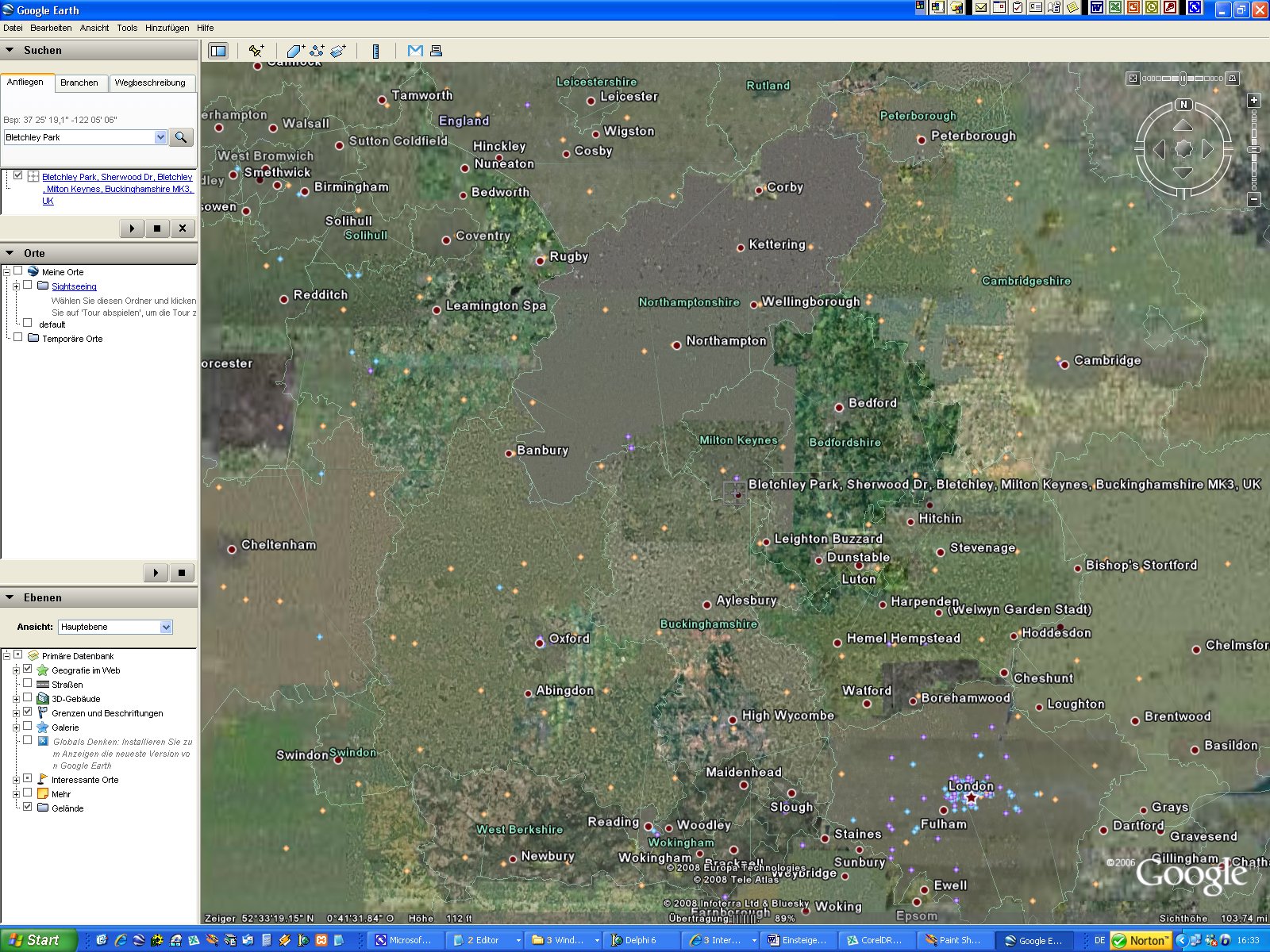Viewport: 1270px width, 952px height.
Task: Open the Hinzufügen menu
Action: point(167,28)
